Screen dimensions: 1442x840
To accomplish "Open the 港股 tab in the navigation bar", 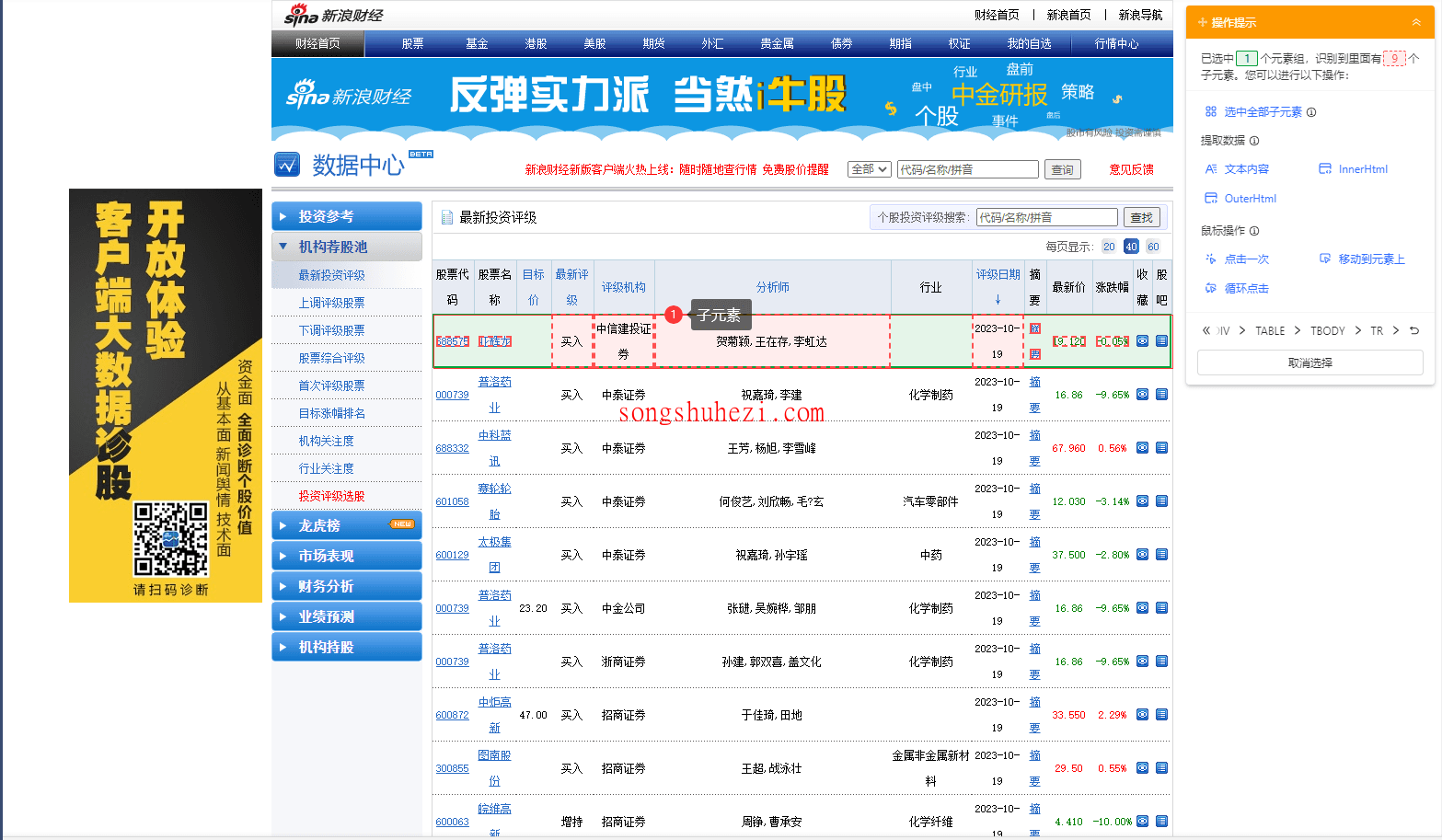I will (x=536, y=43).
